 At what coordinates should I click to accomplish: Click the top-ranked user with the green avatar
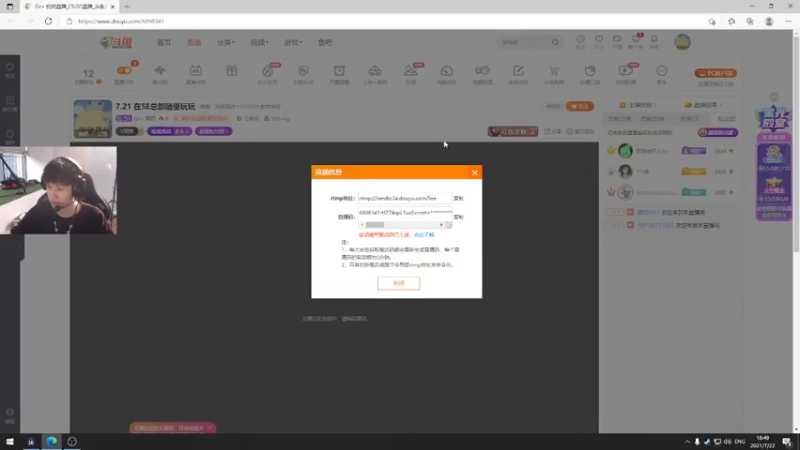625,151
